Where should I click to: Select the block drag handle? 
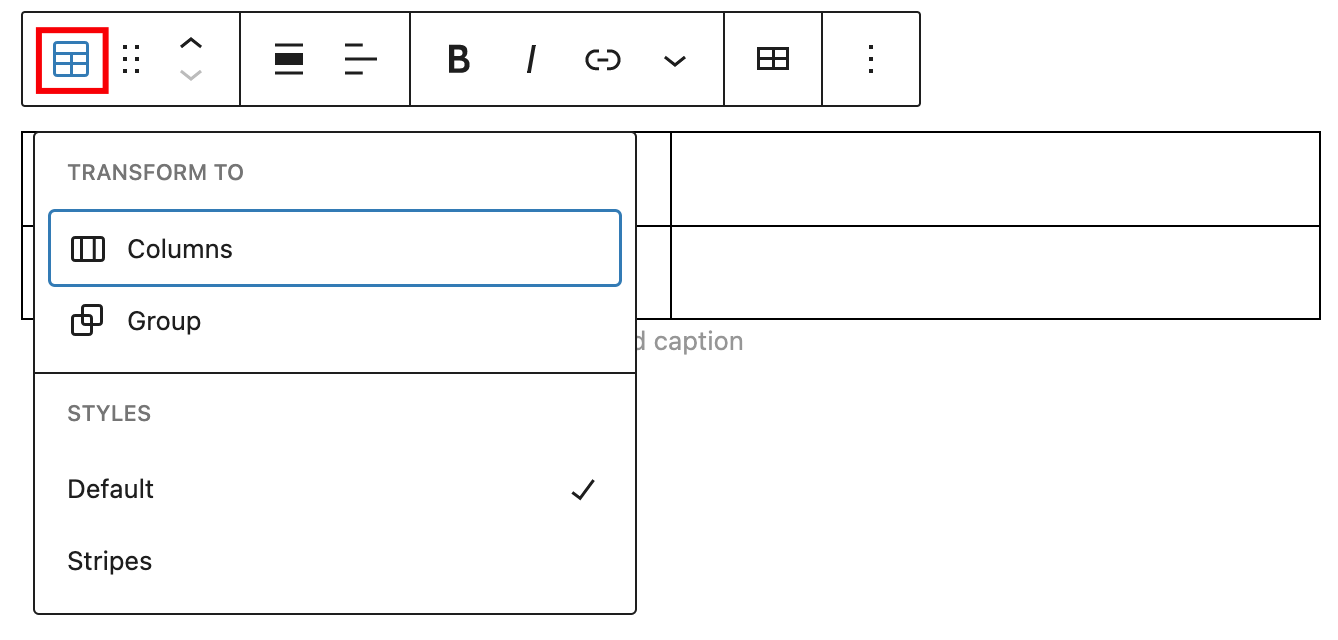pyautogui.click(x=131, y=59)
